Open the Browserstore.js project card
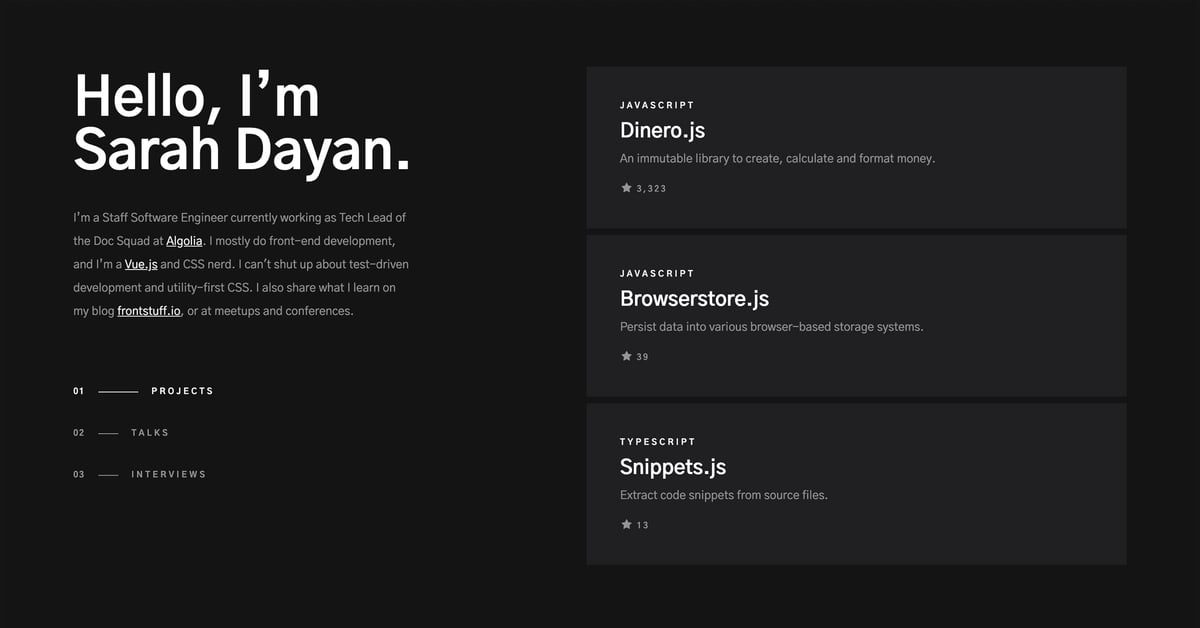1200x628 pixels. [855, 315]
